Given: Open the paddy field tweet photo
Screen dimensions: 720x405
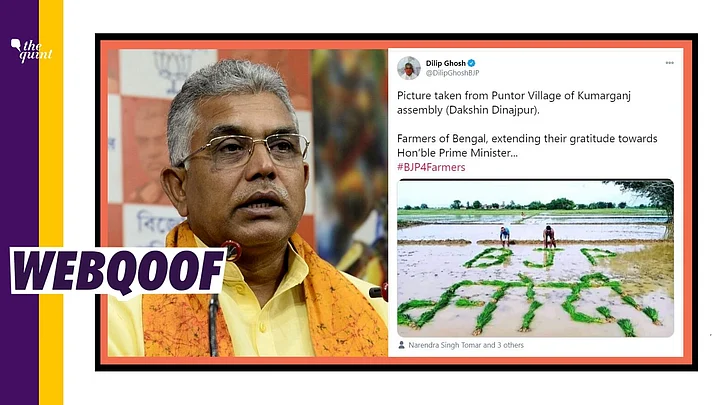Looking at the screenshot, I should coord(535,258).
